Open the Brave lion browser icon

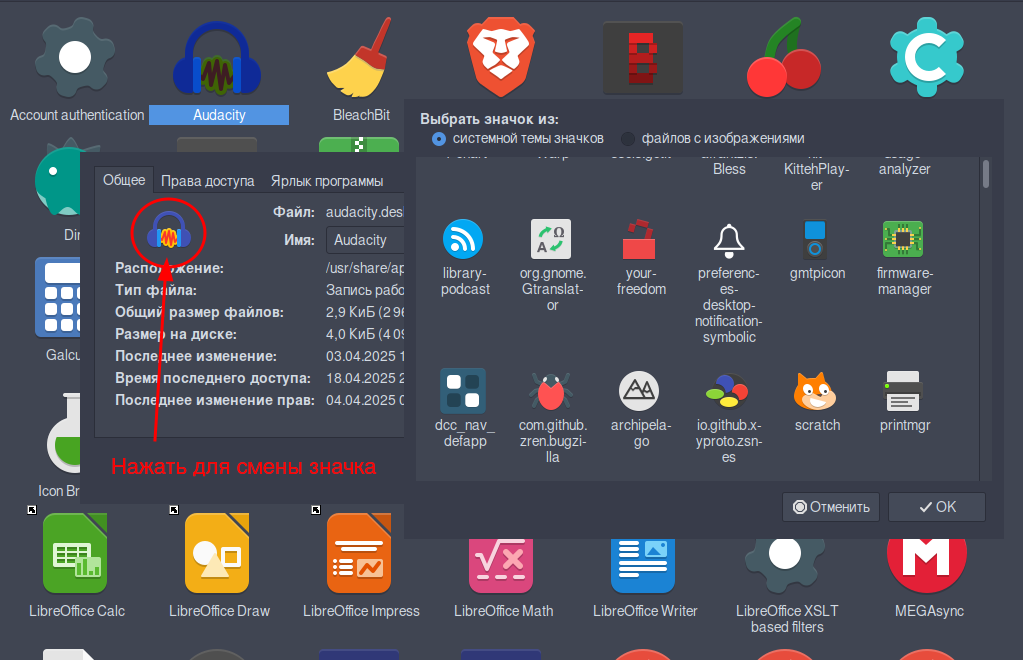(x=500, y=57)
